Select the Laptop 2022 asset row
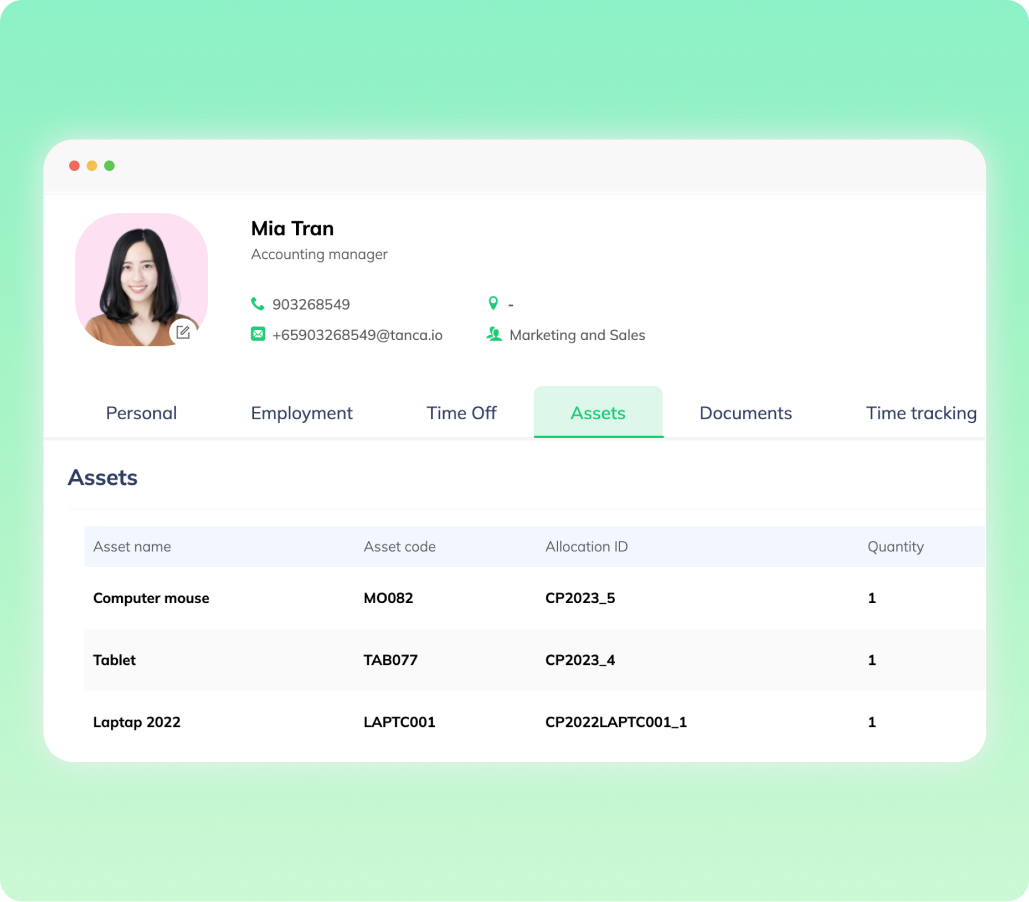This screenshot has width=1029, height=902. tap(137, 722)
